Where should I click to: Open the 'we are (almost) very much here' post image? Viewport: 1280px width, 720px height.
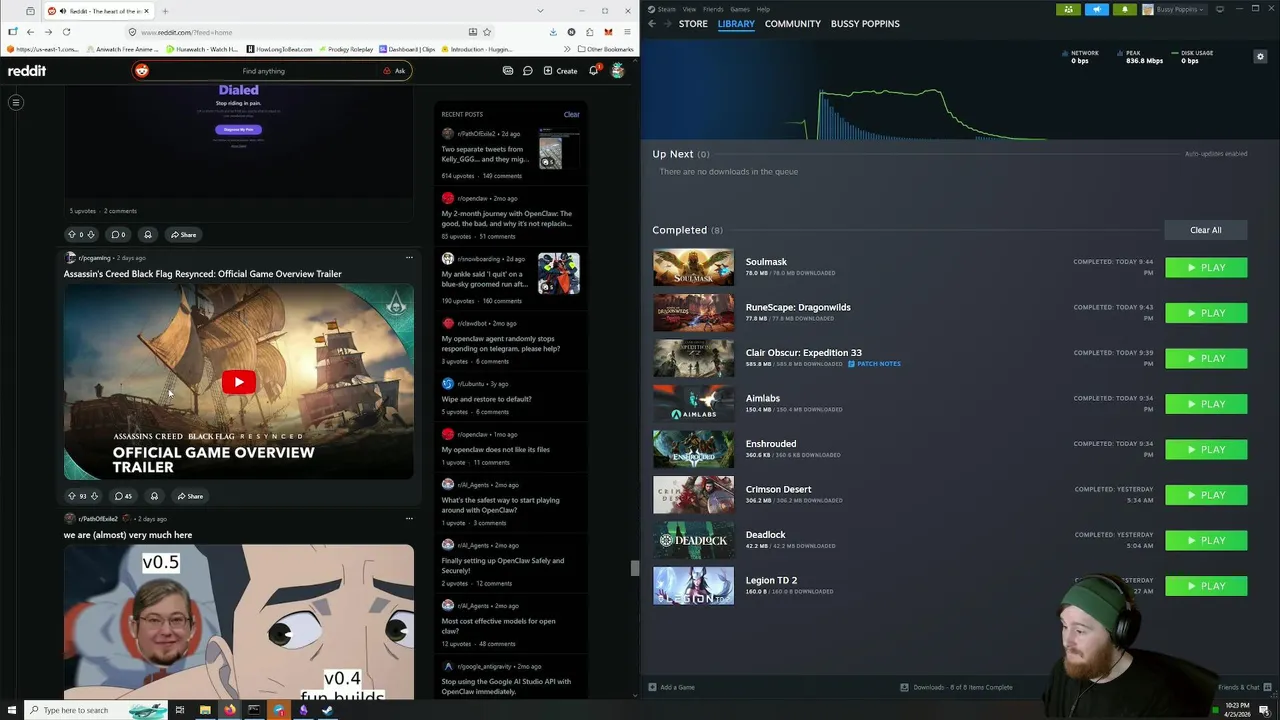click(x=239, y=622)
